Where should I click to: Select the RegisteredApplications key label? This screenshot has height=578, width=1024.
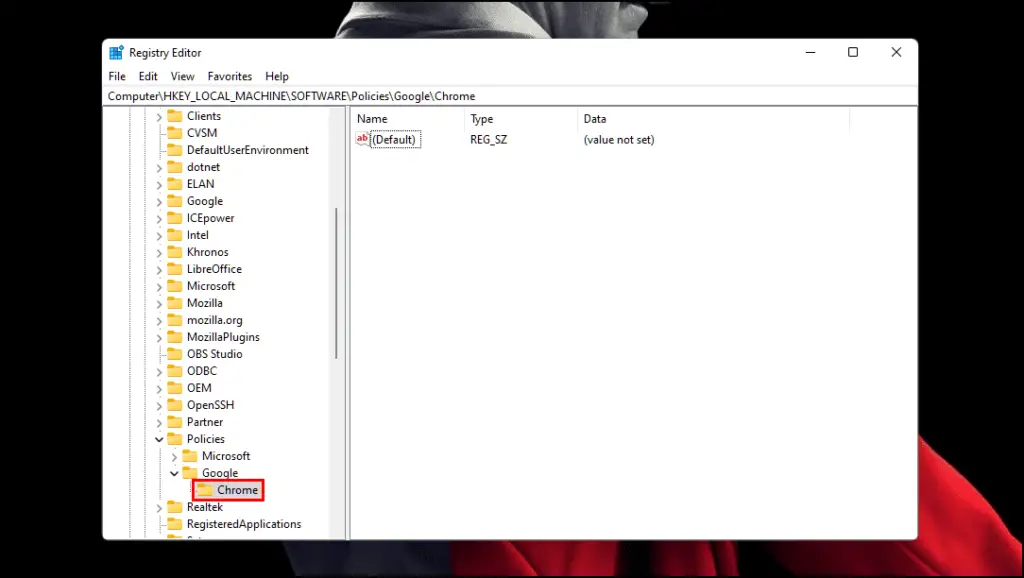pos(244,524)
